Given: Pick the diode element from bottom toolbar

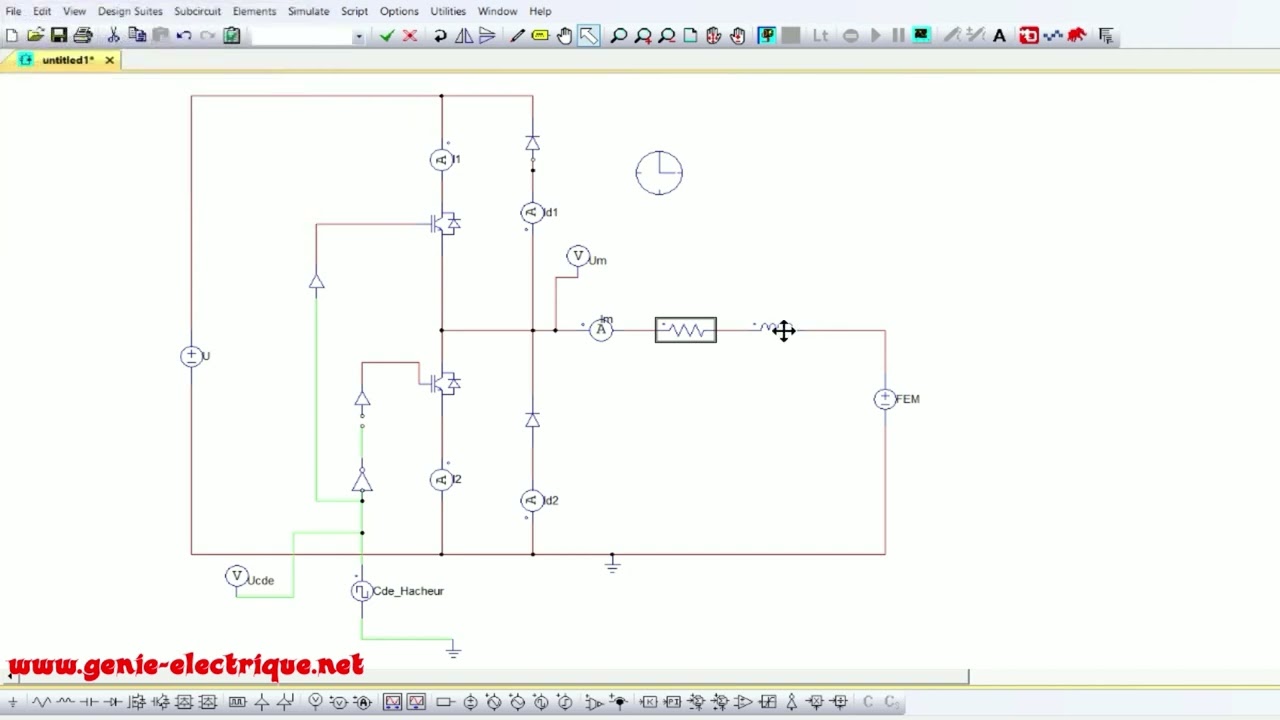Looking at the screenshot, I should point(113,702).
